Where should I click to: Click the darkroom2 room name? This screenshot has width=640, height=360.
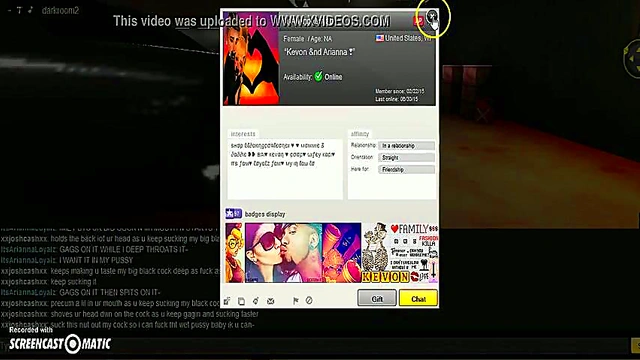pos(60,10)
